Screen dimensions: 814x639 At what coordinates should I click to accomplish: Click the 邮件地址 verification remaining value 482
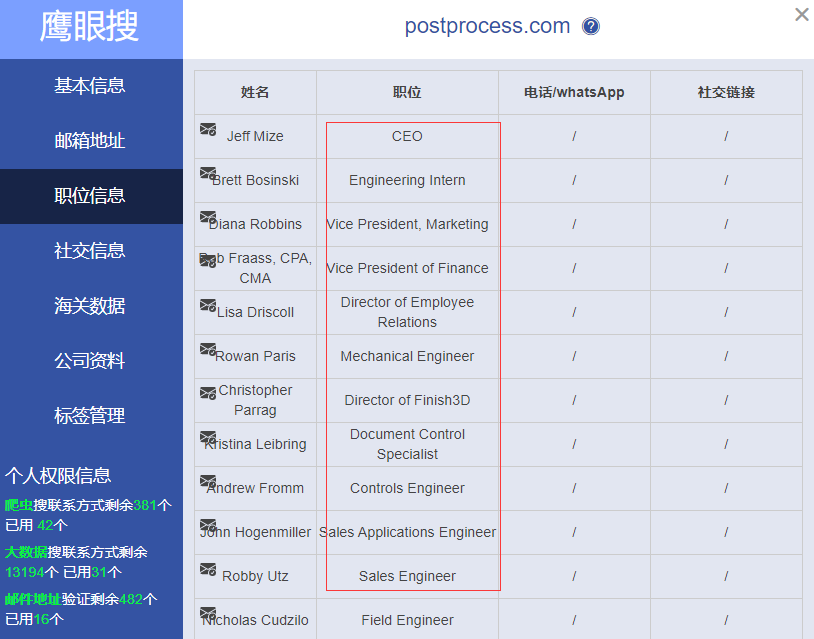click(x=131, y=600)
